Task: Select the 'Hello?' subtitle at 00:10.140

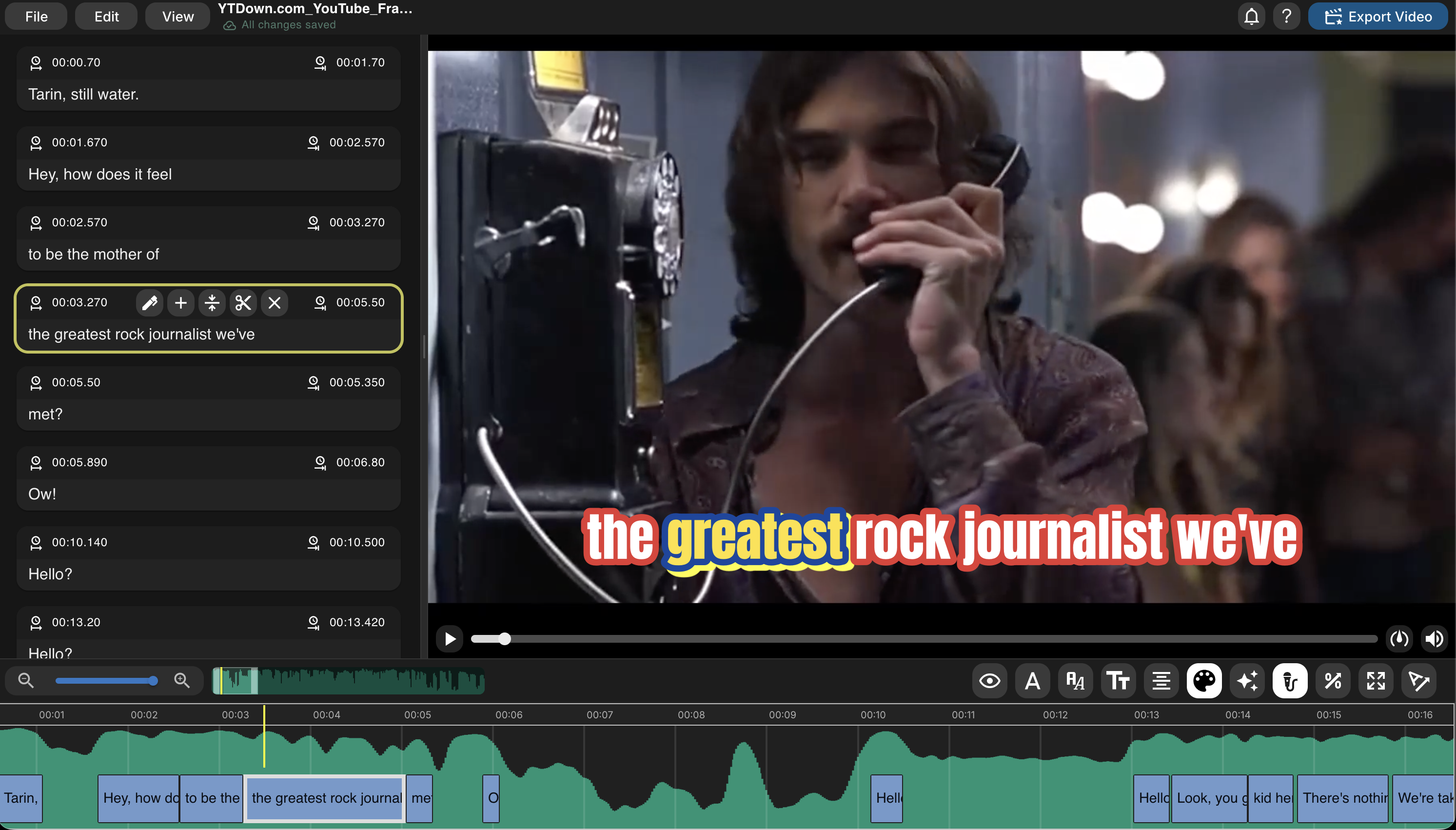Action: (209, 558)
